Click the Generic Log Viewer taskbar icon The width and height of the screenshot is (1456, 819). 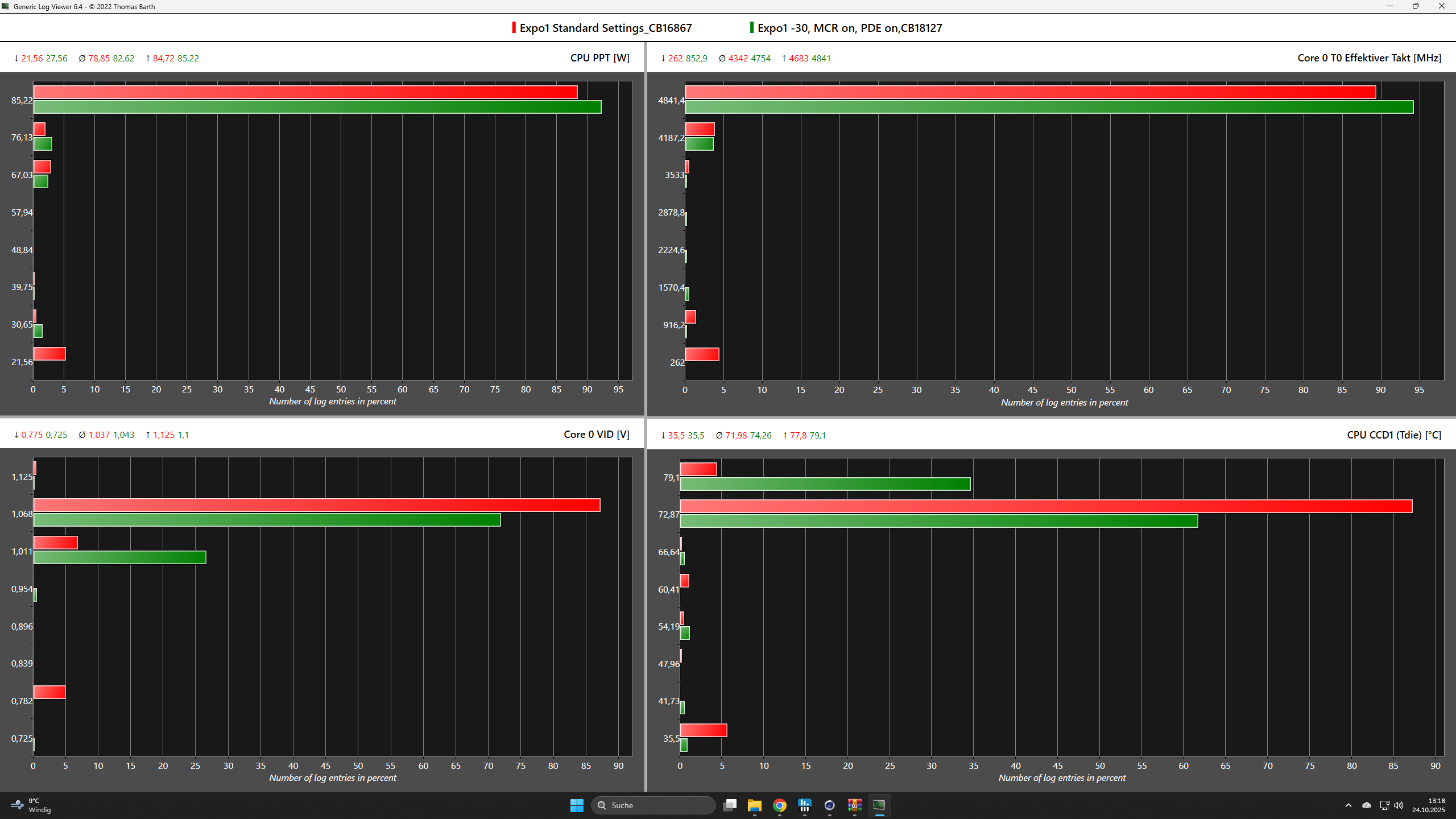pos(879,805)
